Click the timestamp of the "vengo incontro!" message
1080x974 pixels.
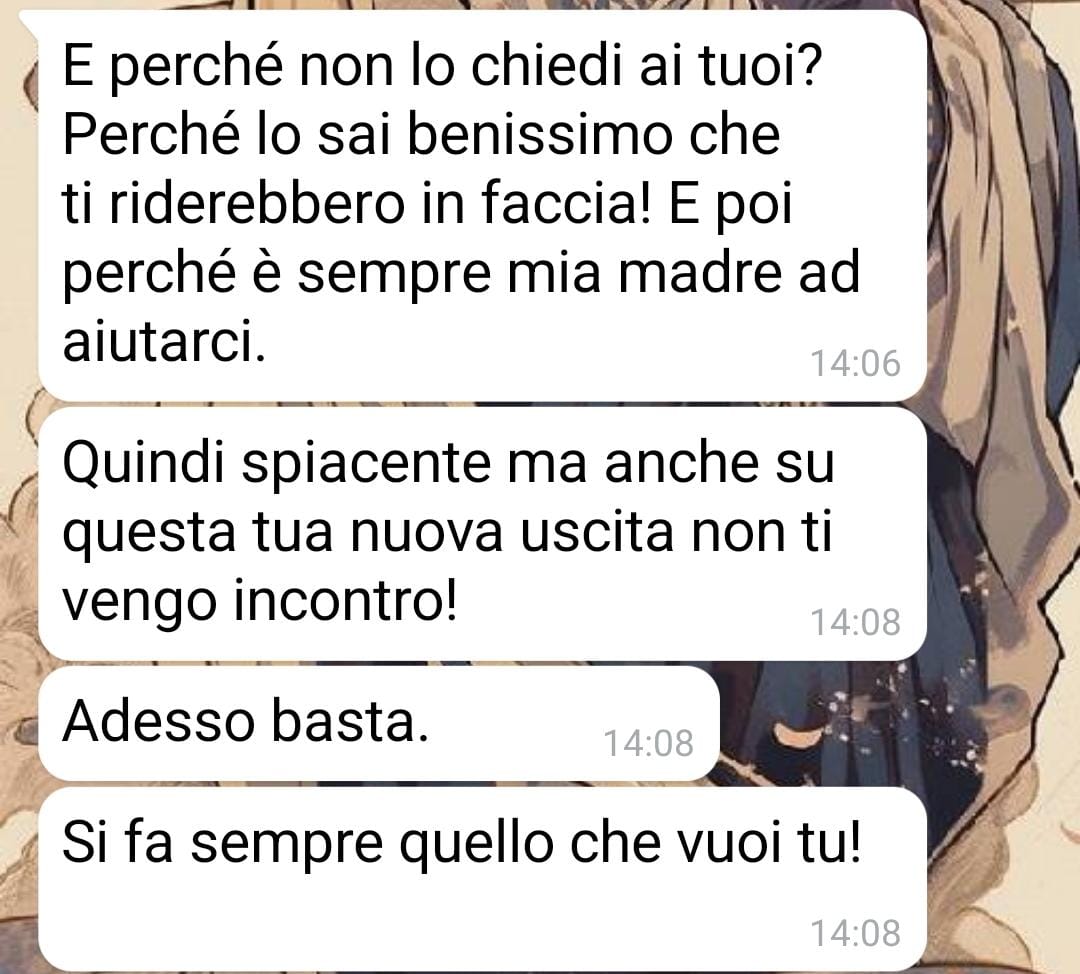855,623
